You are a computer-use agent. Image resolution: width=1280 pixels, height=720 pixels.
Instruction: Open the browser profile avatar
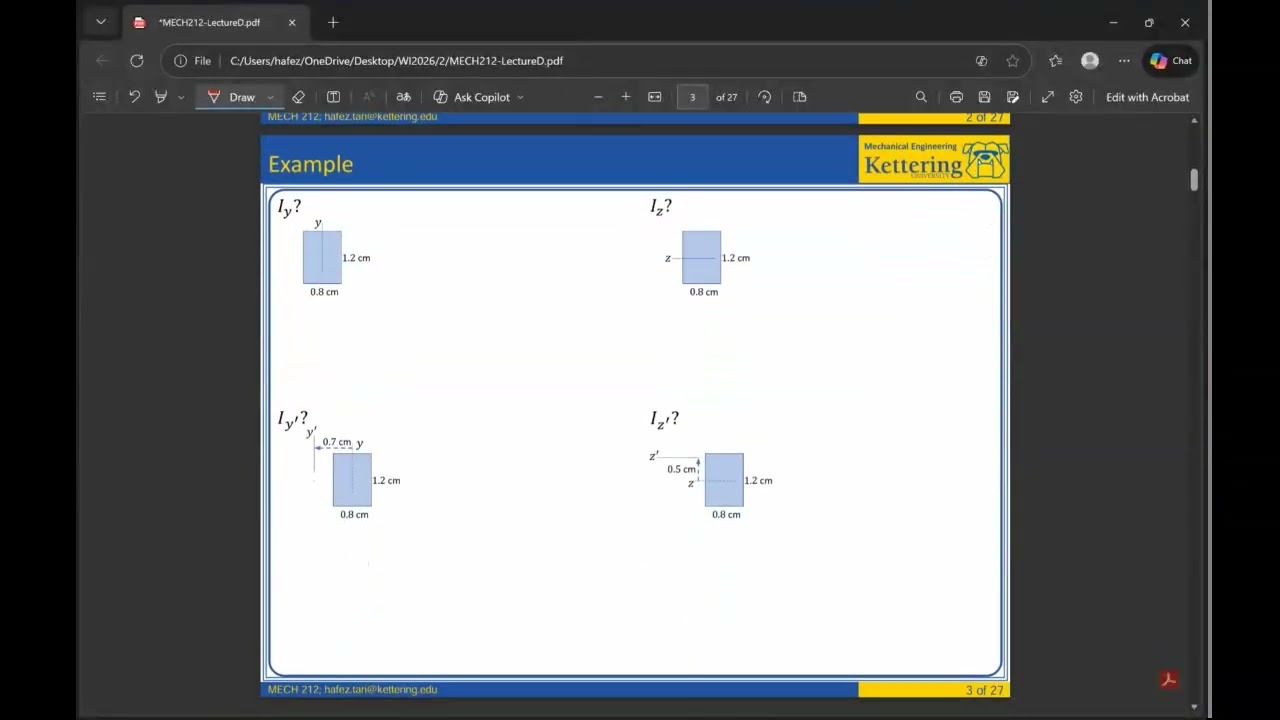pos(1090,61)
